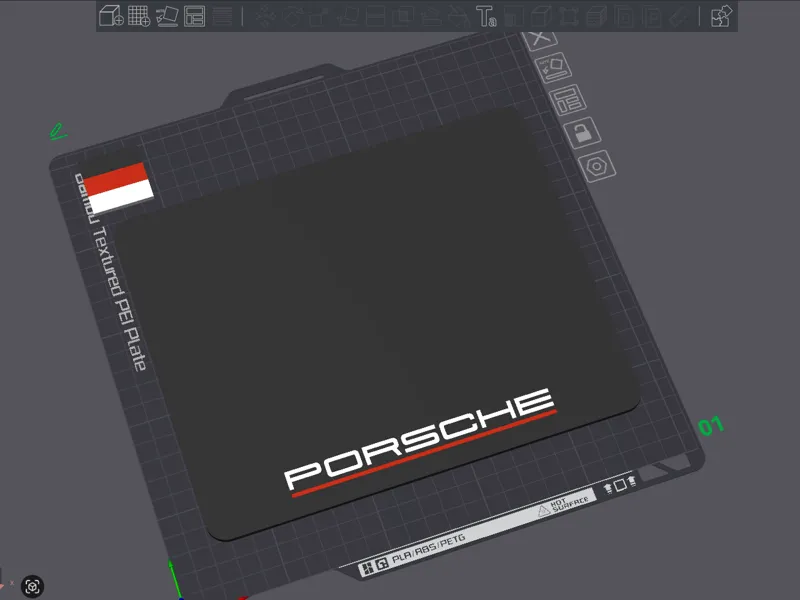Screen dimensions: 800x600
Task: Open plate settings hexagon icon
Action: click(597, 166)
